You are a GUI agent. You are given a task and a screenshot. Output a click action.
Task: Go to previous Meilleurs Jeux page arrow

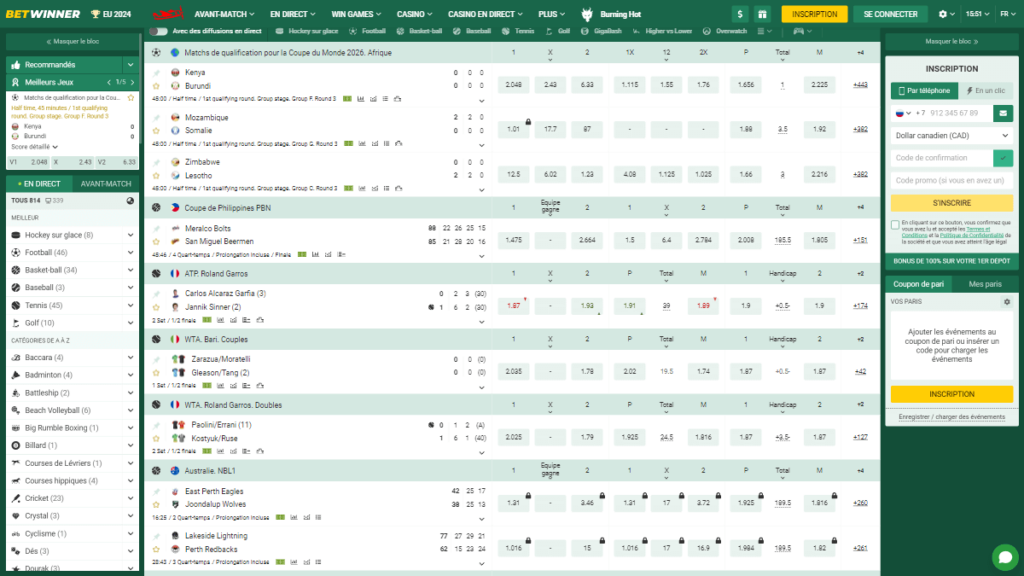109,82
